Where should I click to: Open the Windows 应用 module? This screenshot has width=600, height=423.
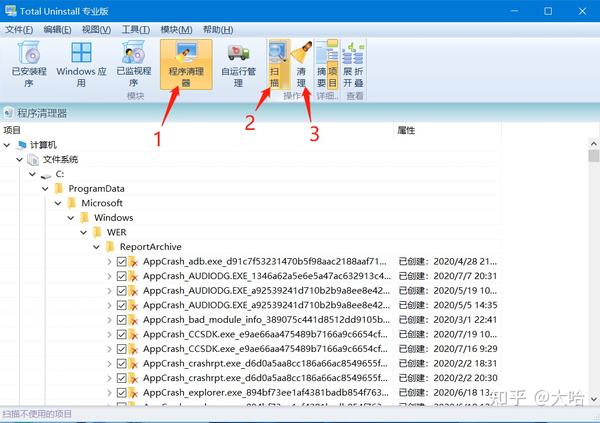81,64
